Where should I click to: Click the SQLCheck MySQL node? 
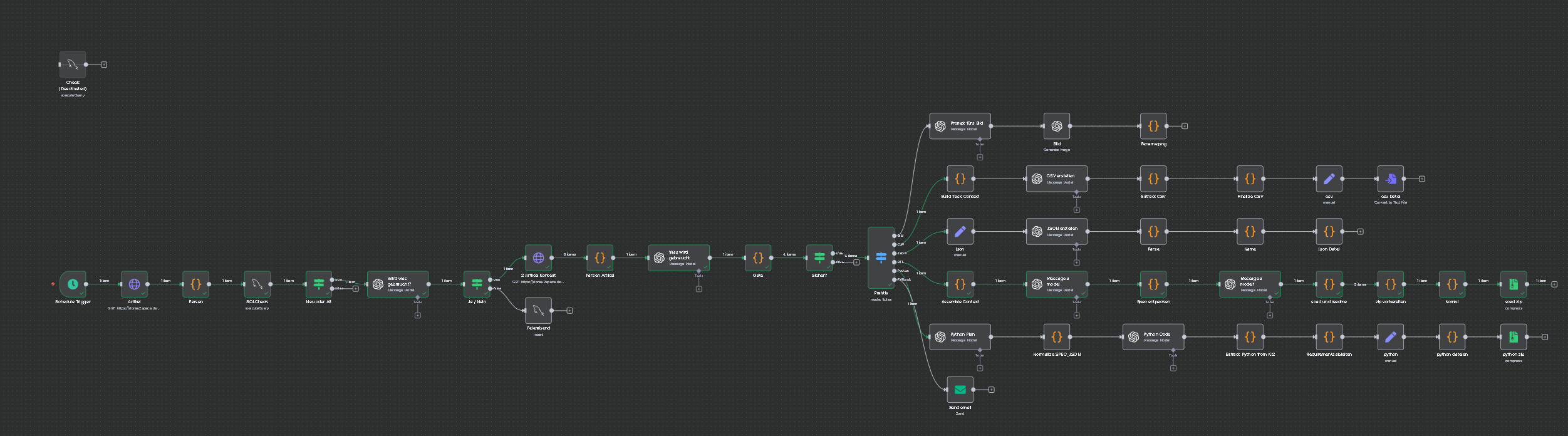[x=257, y=284]
